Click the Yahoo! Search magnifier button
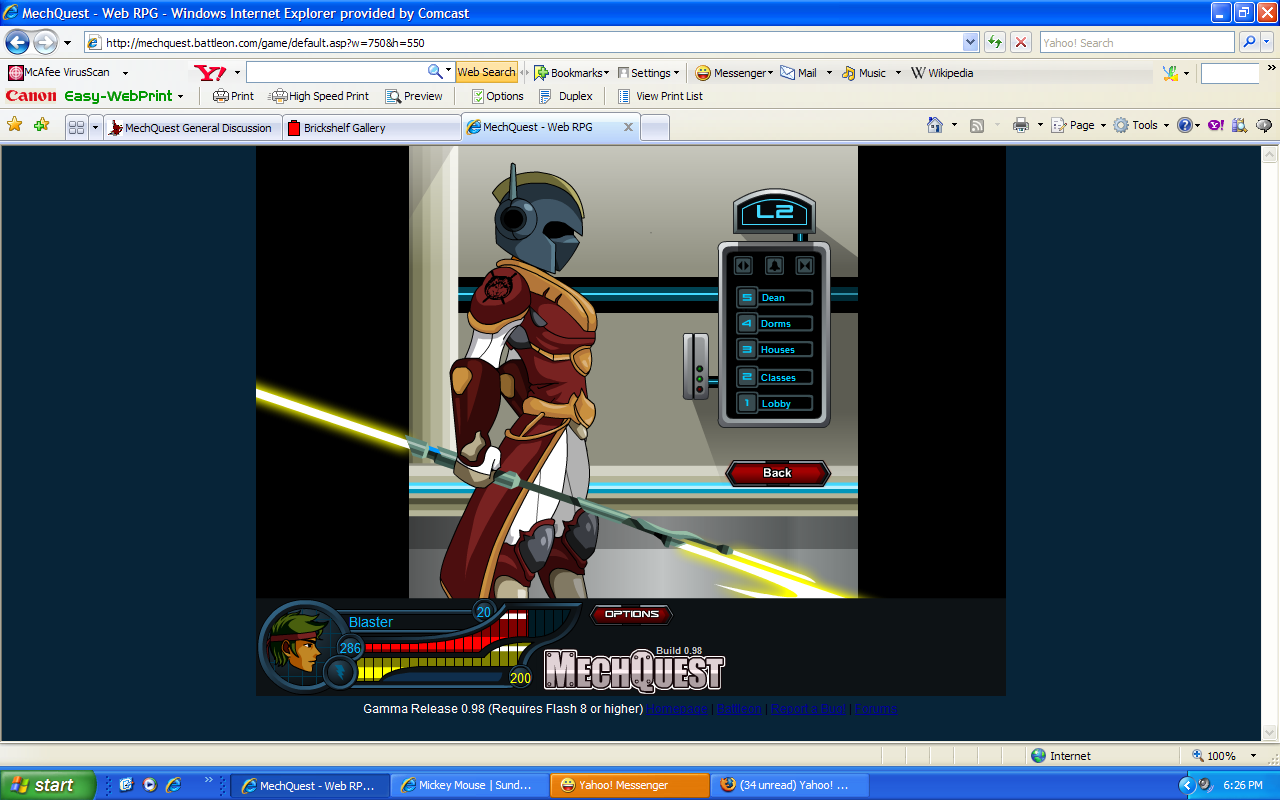This screenshot has width=1280, height=800. point(1249,42)
